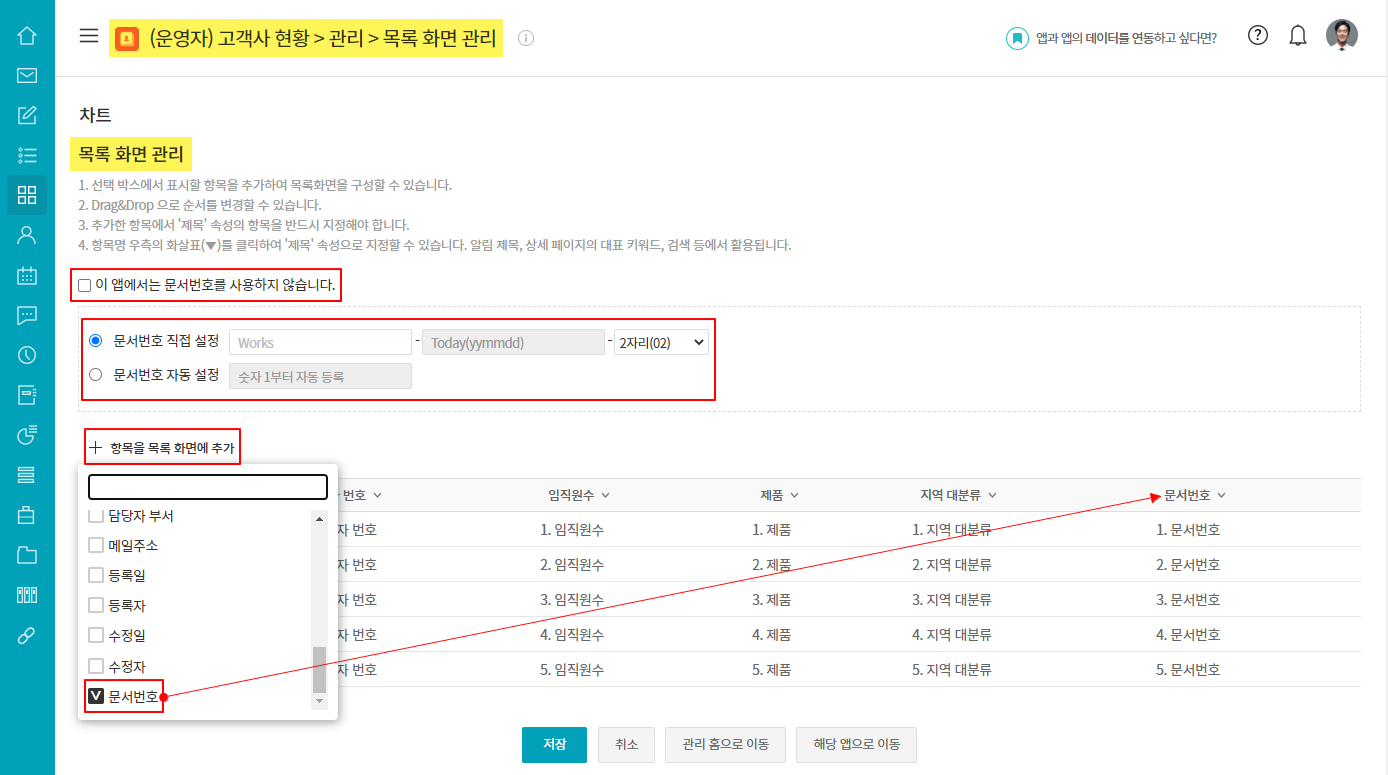
Task: Open the notifications bell icon
Action: click(1298, 36)
